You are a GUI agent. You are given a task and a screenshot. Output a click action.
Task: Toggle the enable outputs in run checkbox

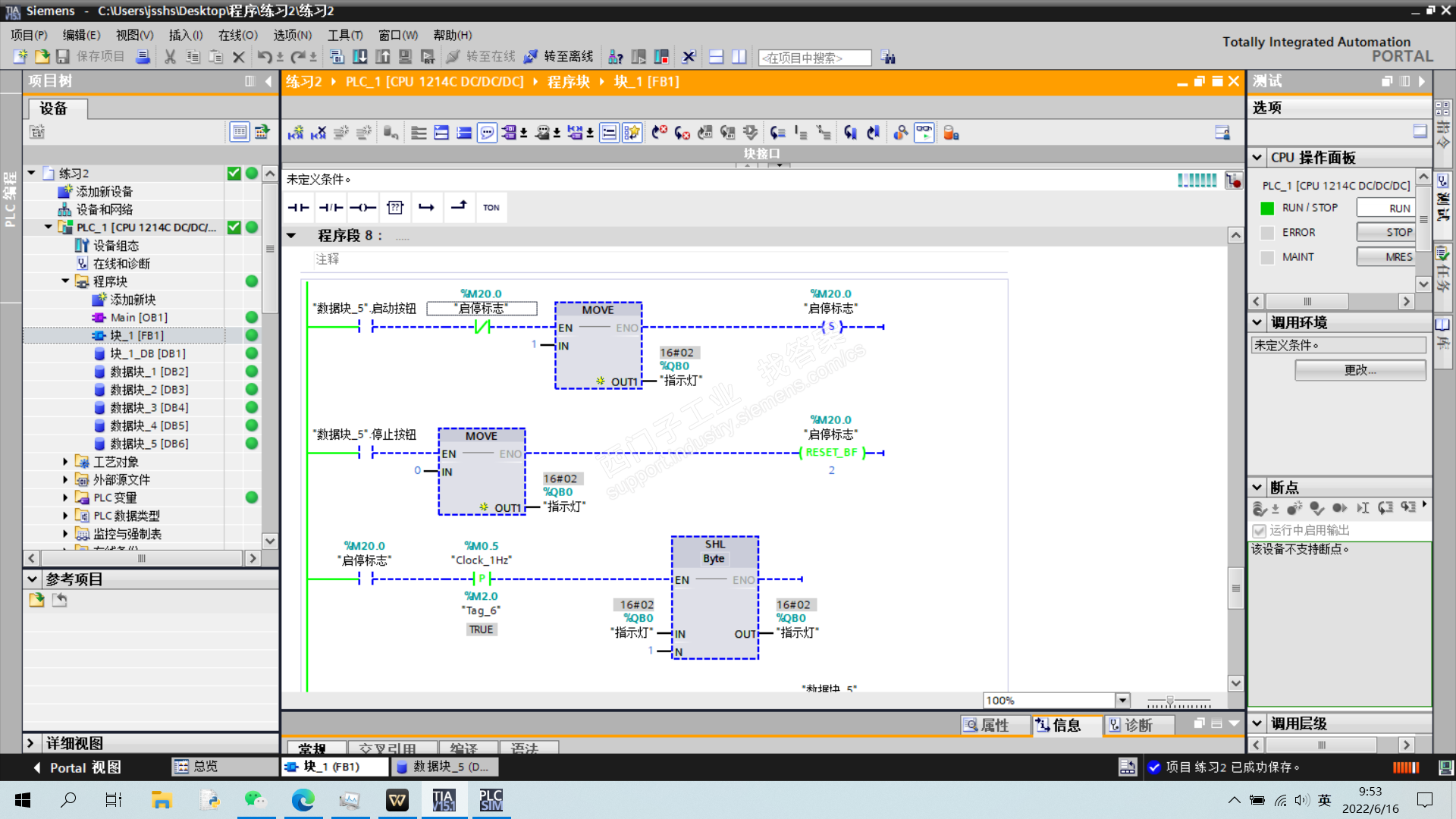1259,530
